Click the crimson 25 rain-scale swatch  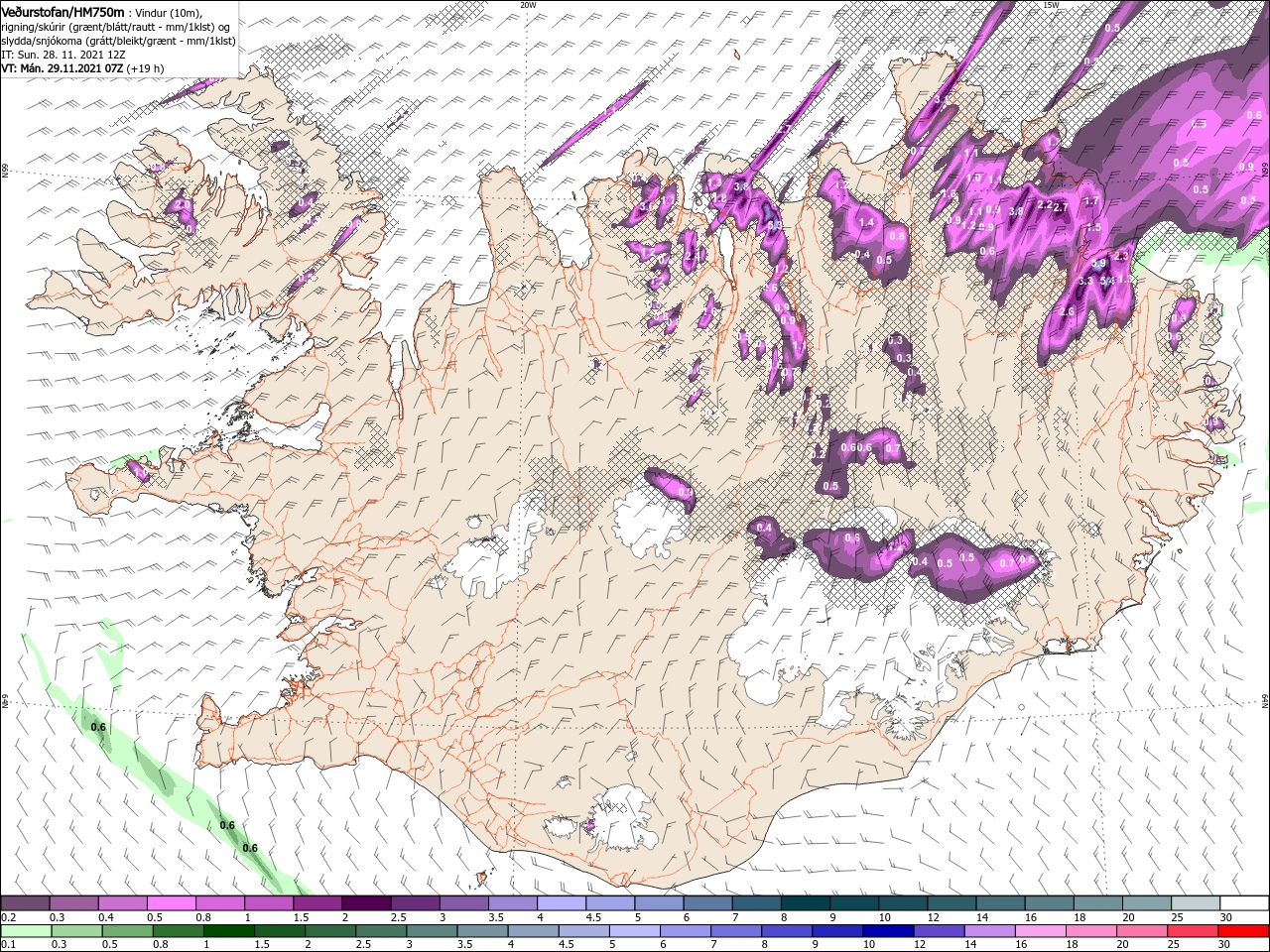1195,931
